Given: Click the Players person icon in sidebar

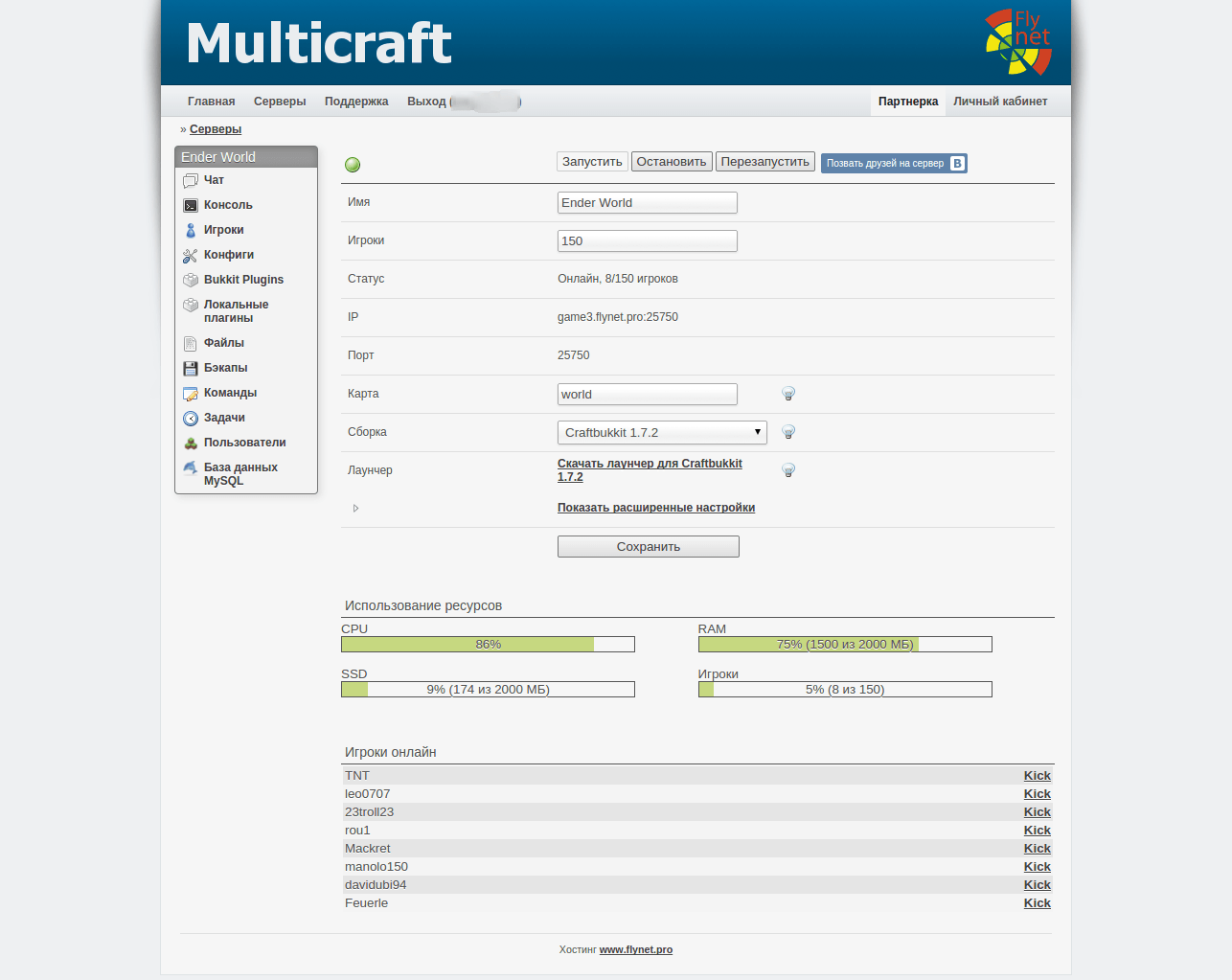Looking at the screenshot, I should point(191,230).
